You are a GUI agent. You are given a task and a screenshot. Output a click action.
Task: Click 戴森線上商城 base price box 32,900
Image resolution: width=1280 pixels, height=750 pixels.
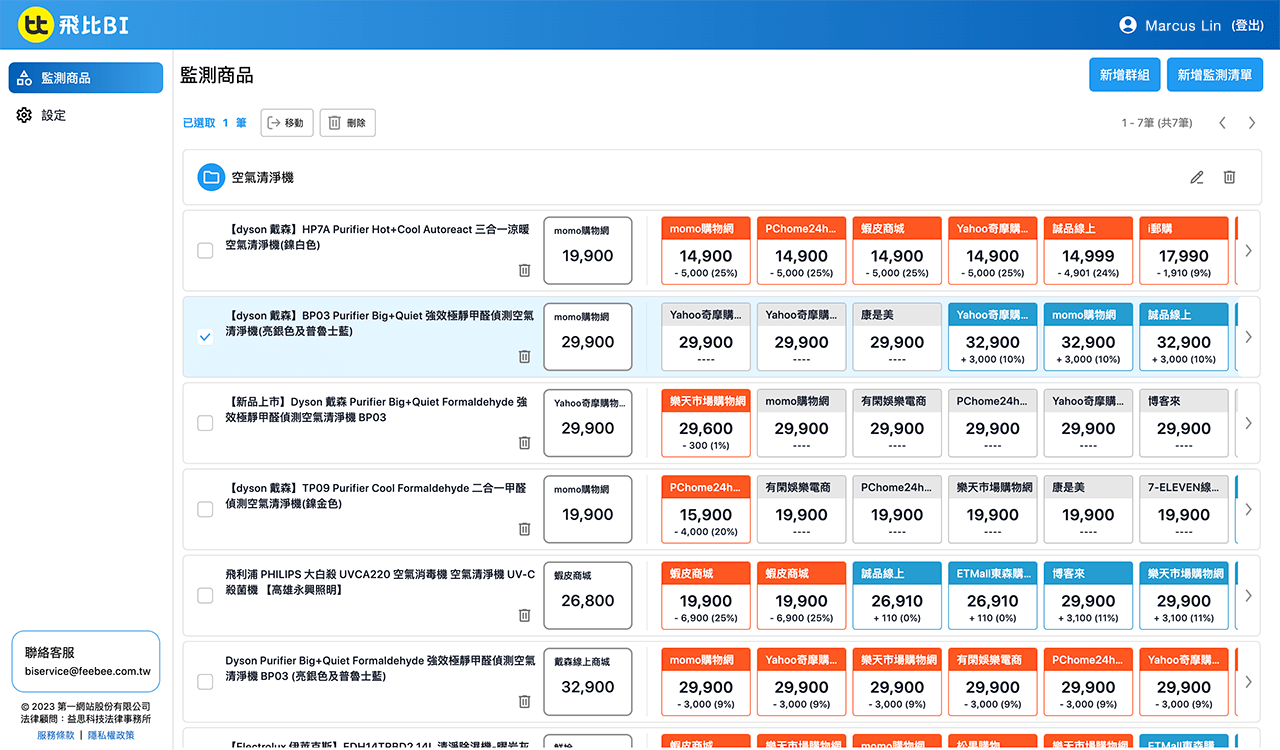pyautogui.click(x=588, y=682)
